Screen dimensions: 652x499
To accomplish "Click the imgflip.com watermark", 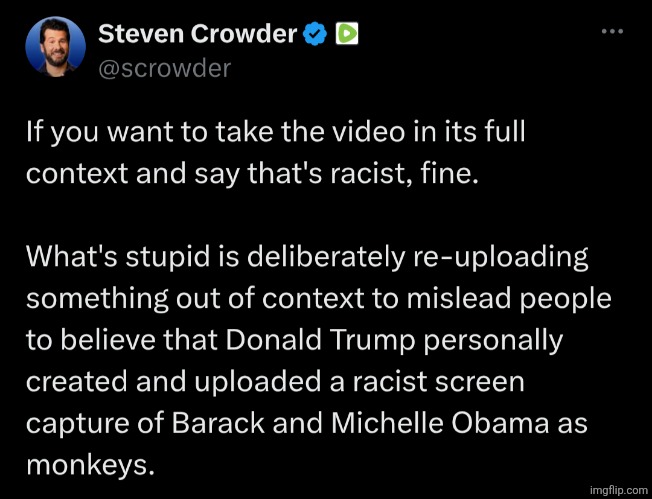I will [x=618, y=490].
